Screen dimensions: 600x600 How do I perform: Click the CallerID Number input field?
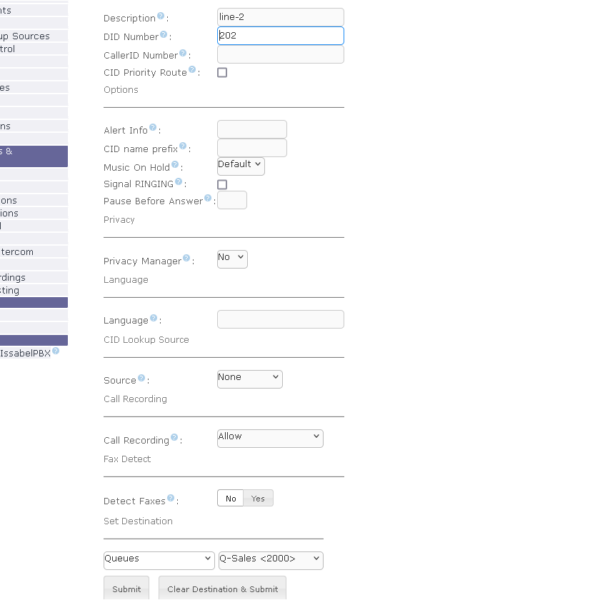280,54
